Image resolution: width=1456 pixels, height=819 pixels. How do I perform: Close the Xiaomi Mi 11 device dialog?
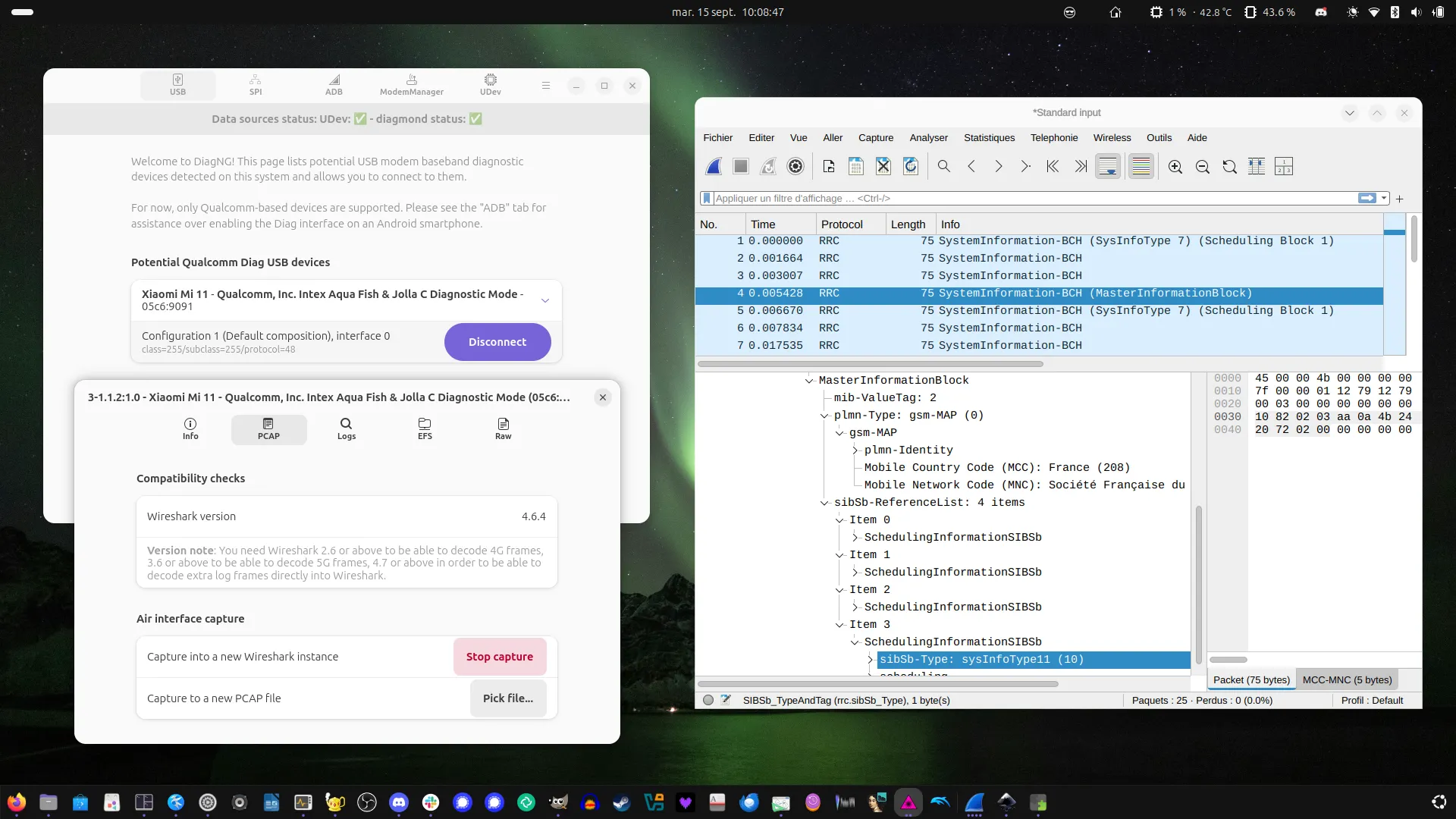(603, 397)
